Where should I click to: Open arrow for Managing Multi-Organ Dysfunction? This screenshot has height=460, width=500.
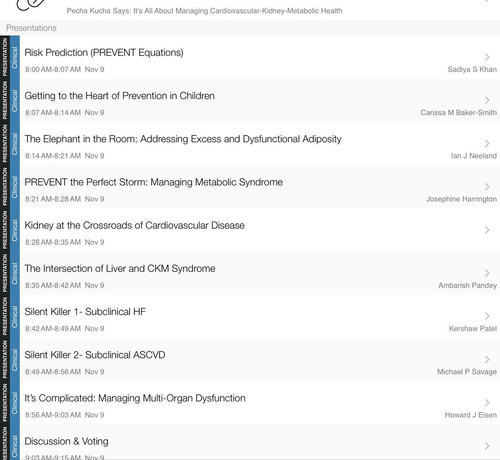pyautogui.click(x=487, y=402)
